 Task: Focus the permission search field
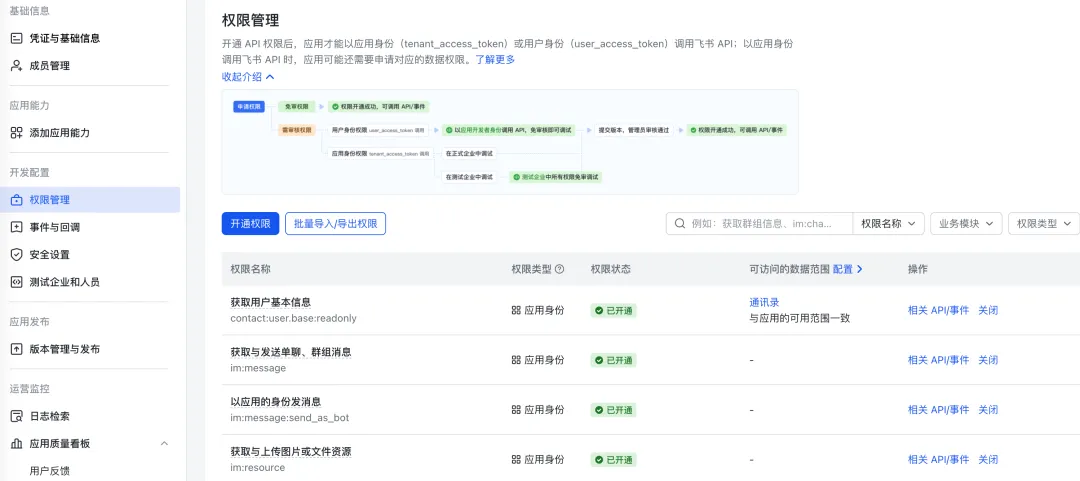[x=760, y=223]
